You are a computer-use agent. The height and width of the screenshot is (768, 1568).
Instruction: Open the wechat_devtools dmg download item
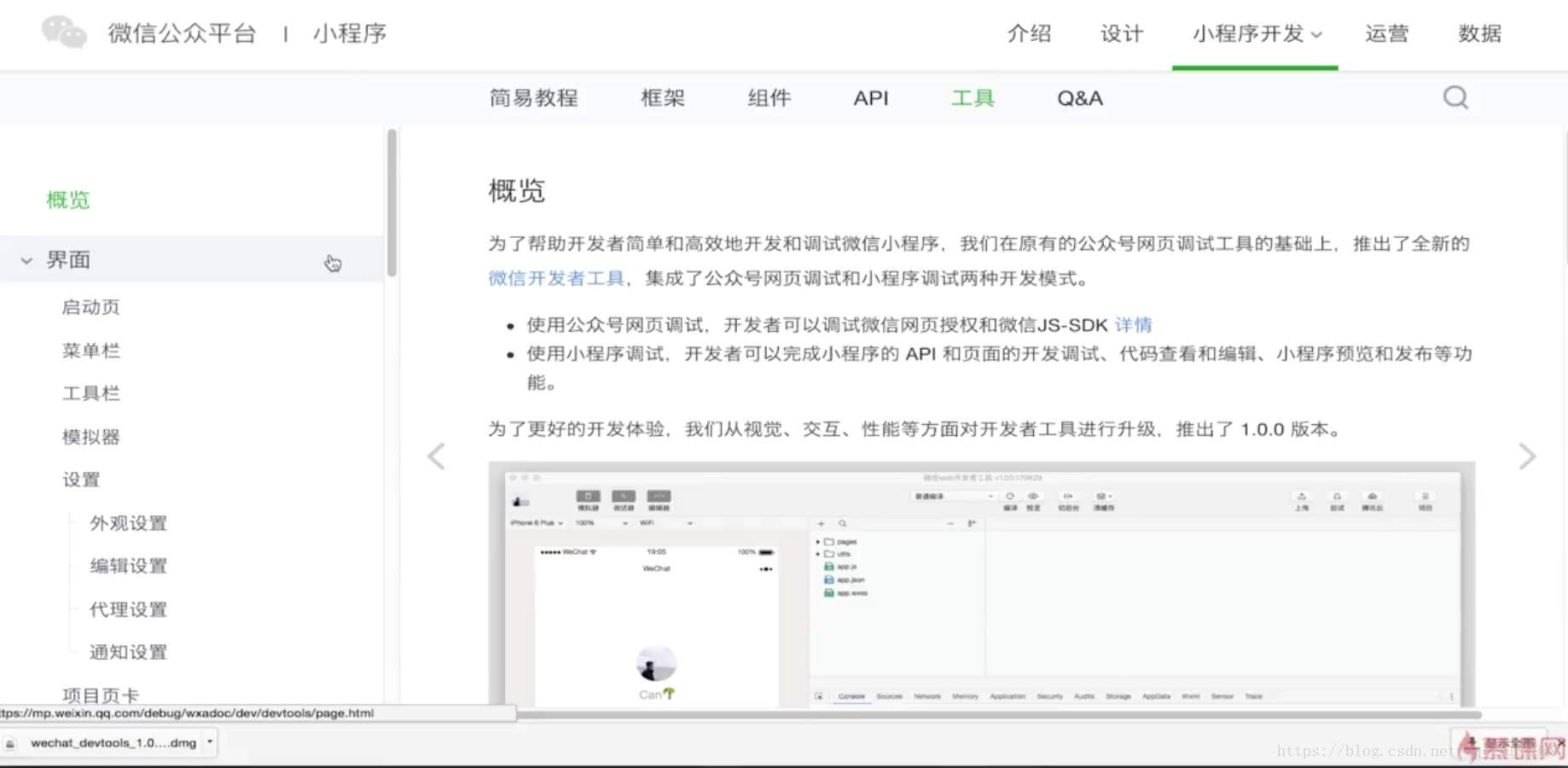(107, 742)
